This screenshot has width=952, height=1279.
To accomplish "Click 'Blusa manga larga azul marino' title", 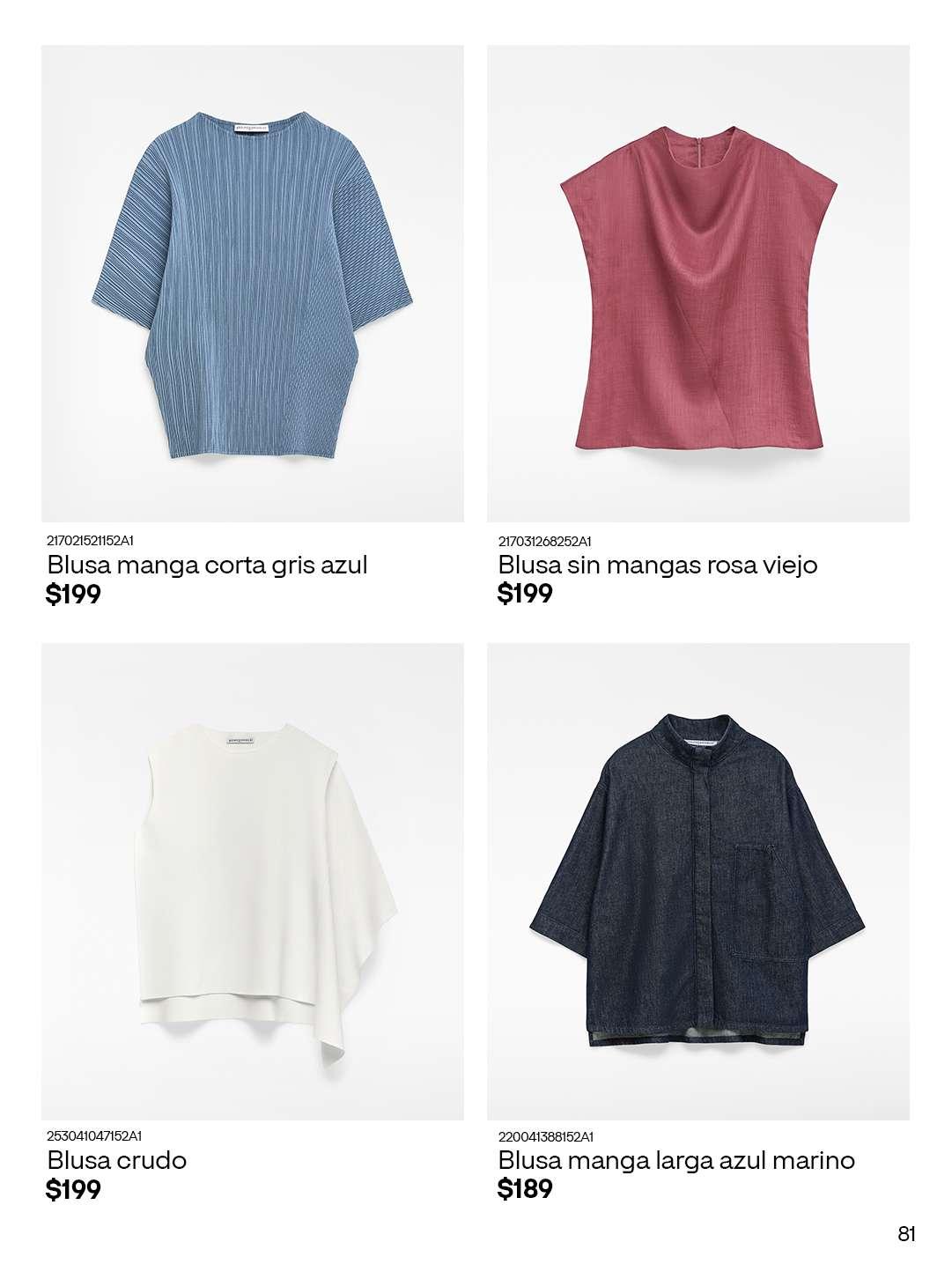I will tap(676, 1160).
